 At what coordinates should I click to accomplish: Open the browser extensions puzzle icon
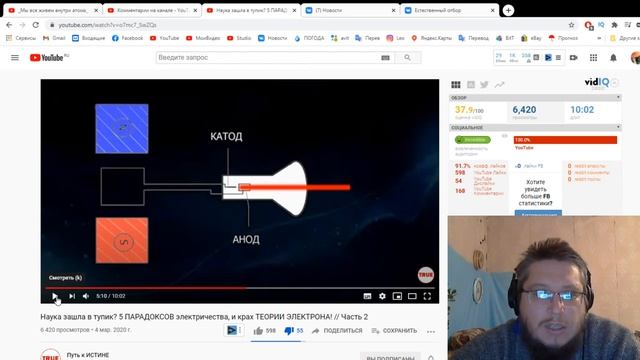pyautogui.click(x=614, y=25)
